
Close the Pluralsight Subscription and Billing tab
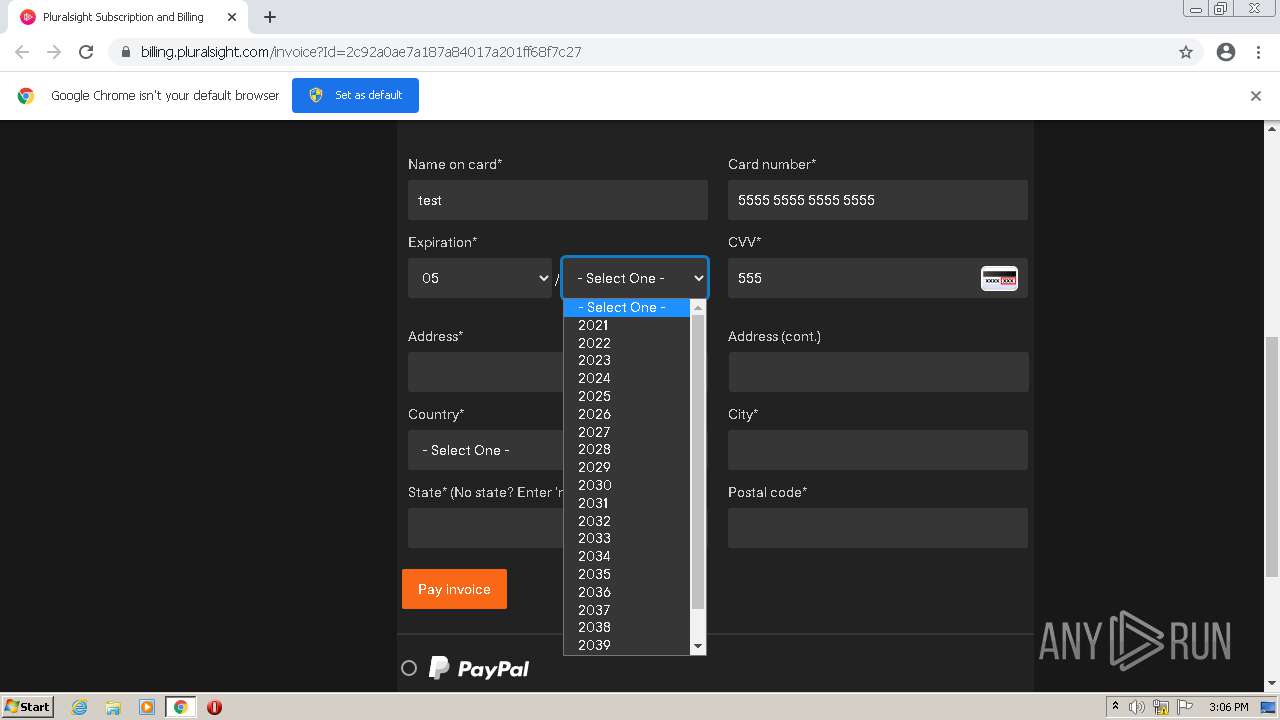(232, 17)
